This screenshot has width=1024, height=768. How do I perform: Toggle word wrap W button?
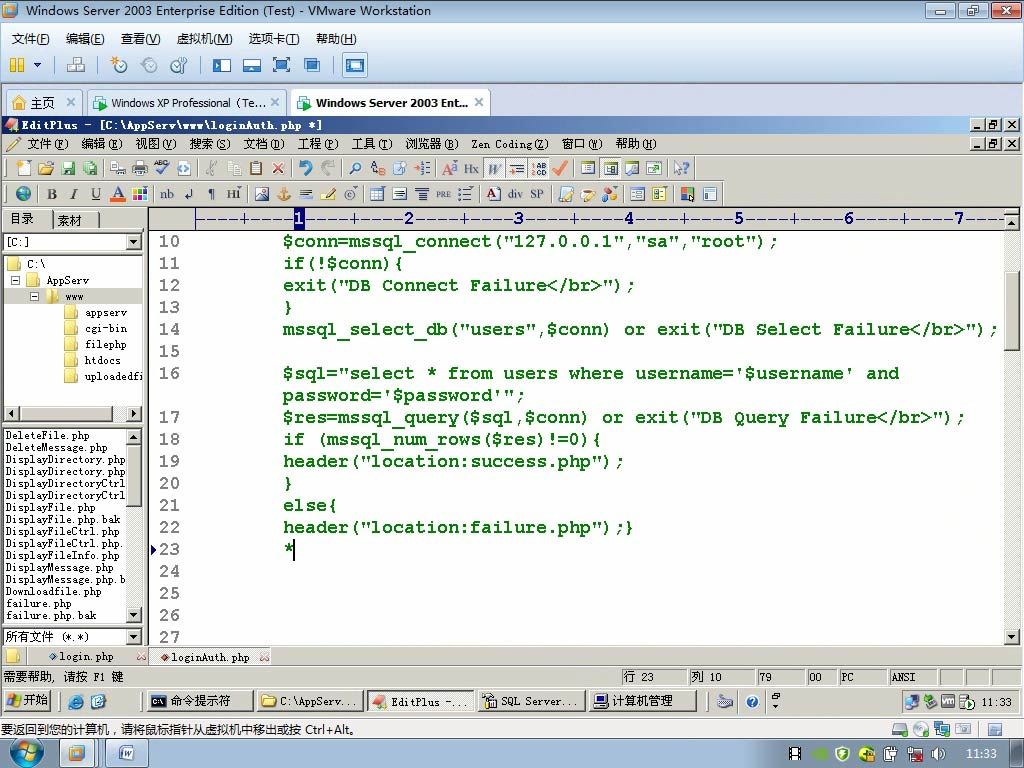495,168
